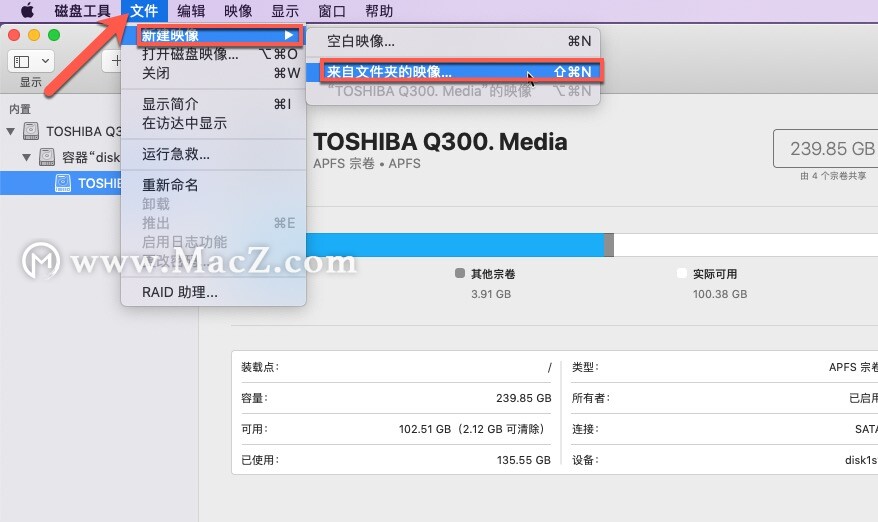The width and height of the screenshot is (878, 522).
Task: Choose 来自文件夹的映像… in the submenu
Action: pyautogui.click(x=452, y=72)
